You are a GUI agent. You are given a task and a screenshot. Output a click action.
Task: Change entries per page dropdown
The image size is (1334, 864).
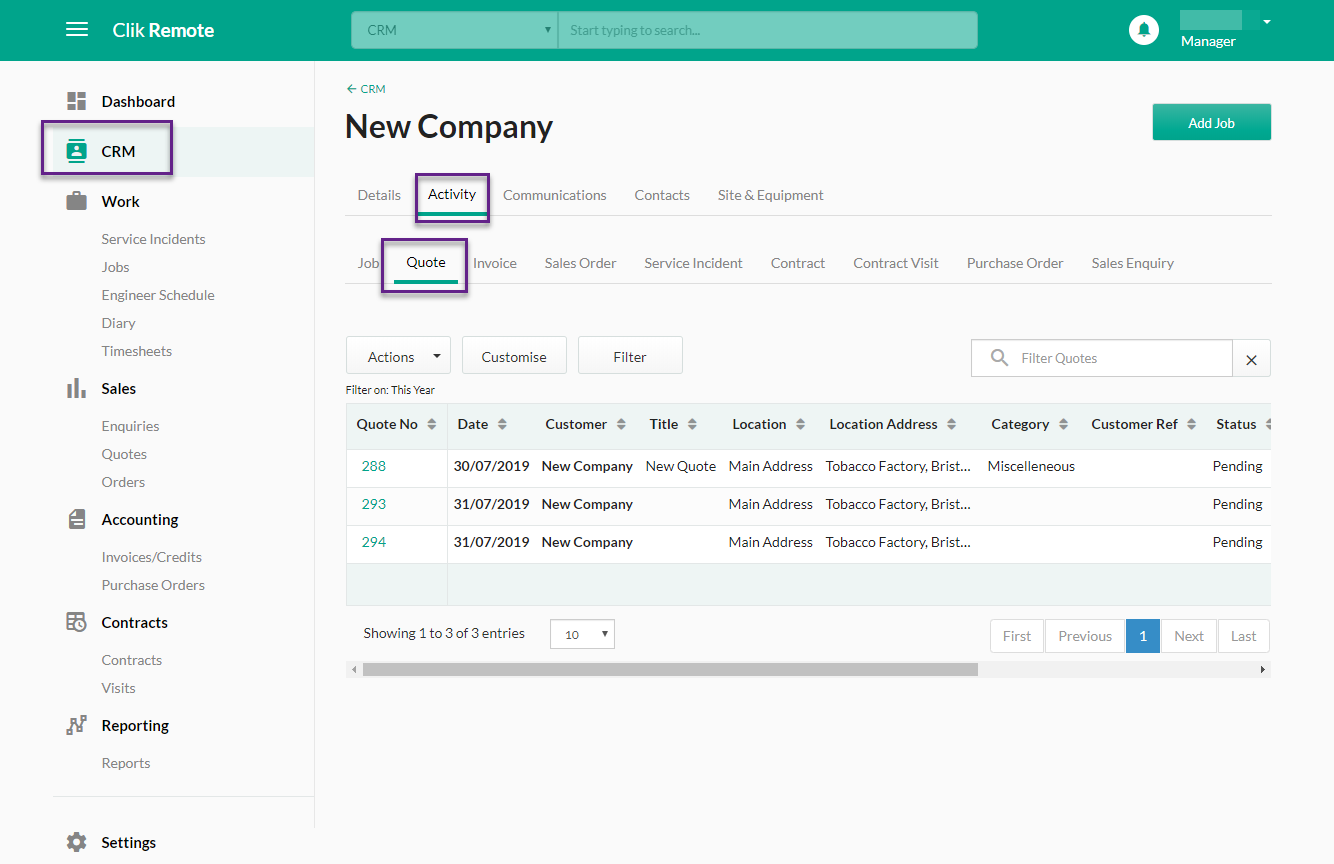582,634
